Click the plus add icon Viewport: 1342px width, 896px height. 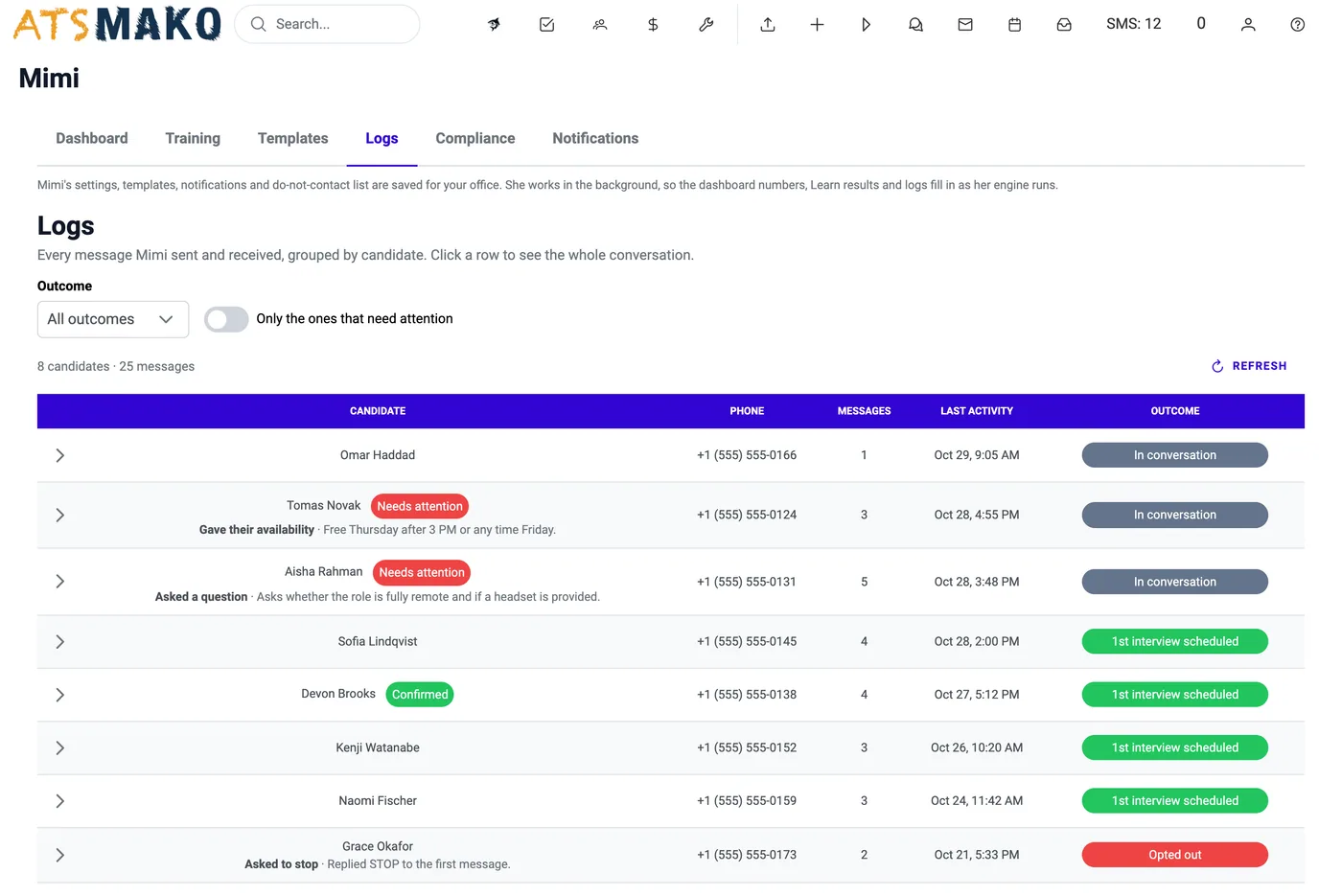[x=817, y=25]
